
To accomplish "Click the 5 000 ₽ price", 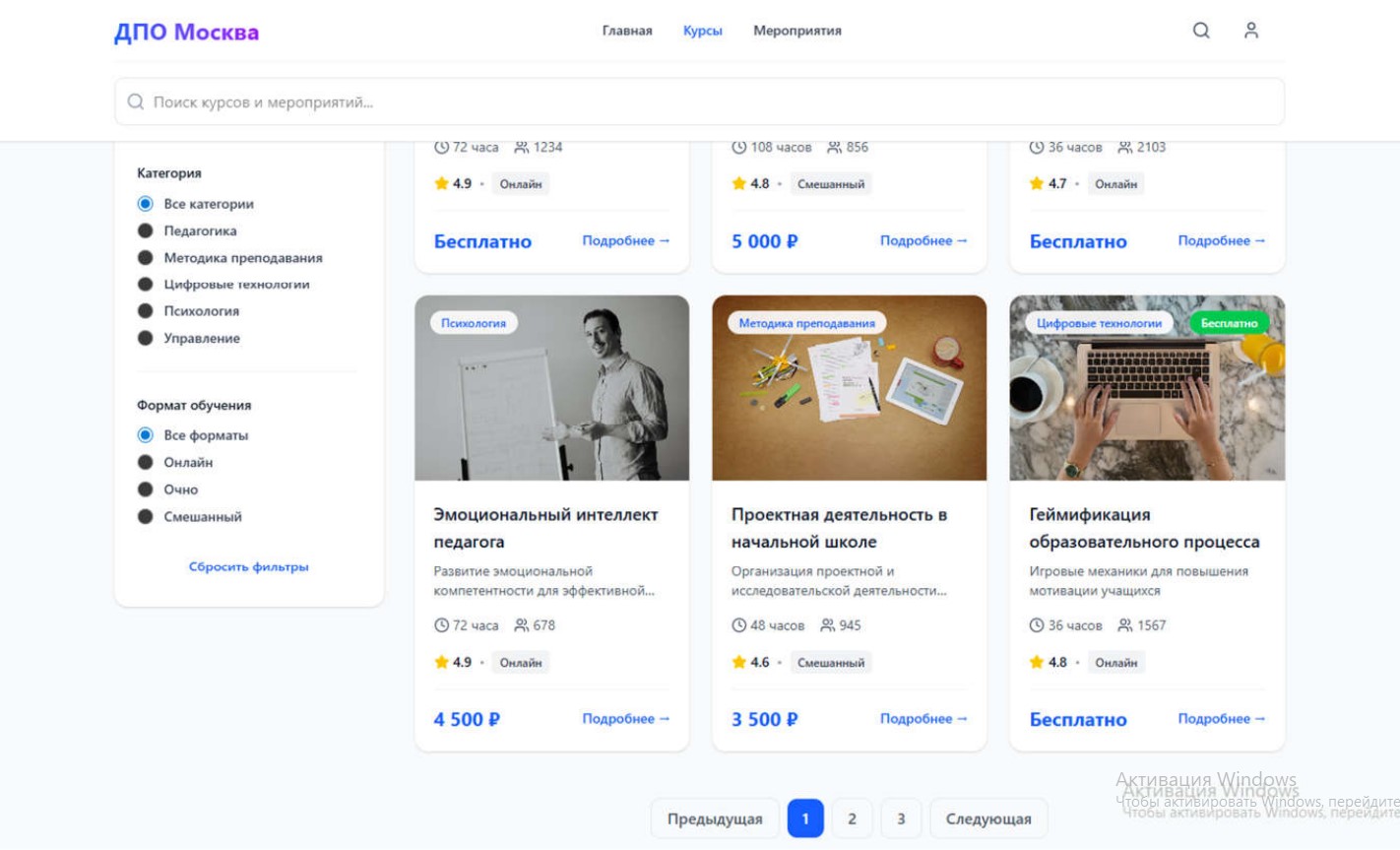I will pos(765,241).
